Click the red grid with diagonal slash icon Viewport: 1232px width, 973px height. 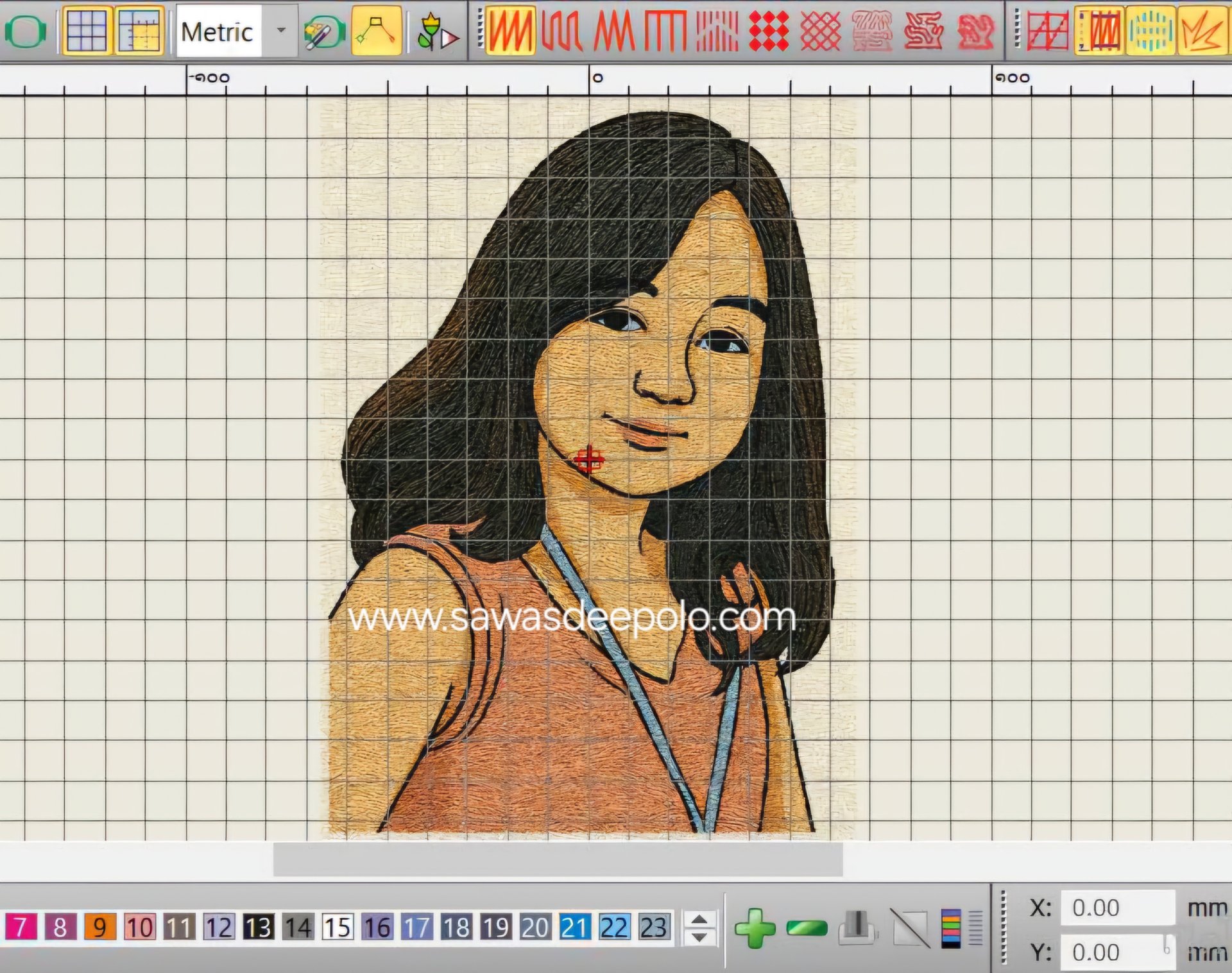pyautogui.click(x=1047, y=31)
